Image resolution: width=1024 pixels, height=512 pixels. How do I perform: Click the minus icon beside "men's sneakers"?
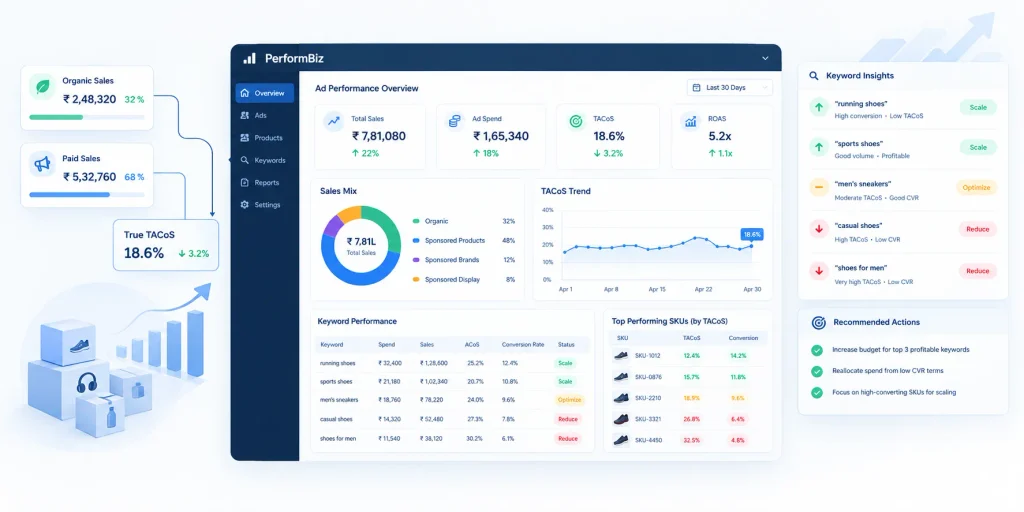818,188
